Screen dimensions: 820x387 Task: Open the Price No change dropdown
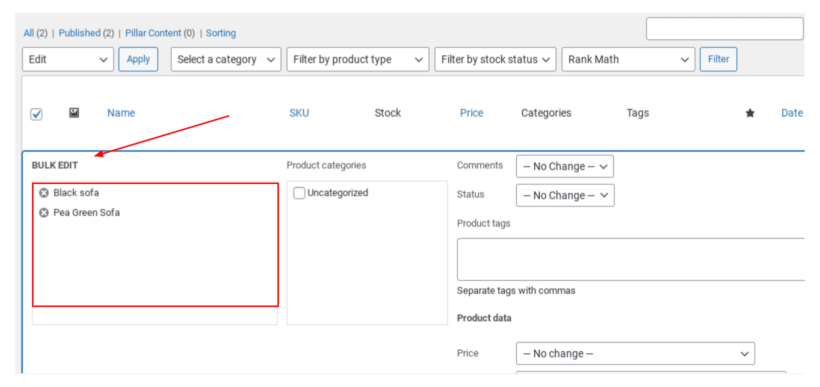(x=635, y=354)
